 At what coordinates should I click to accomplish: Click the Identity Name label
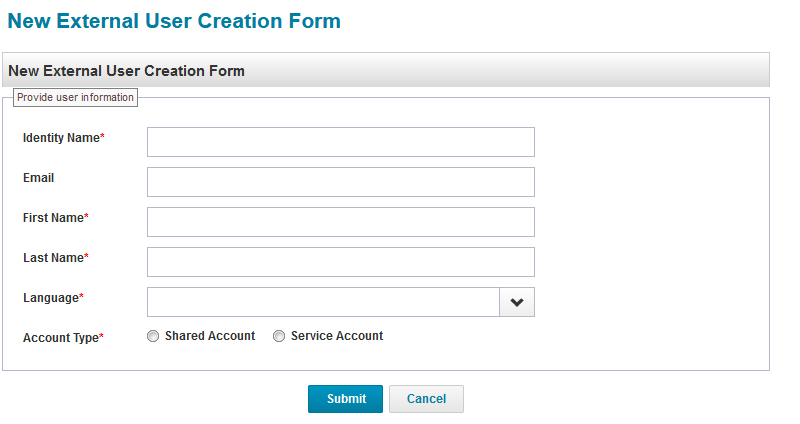pos(61,138)
